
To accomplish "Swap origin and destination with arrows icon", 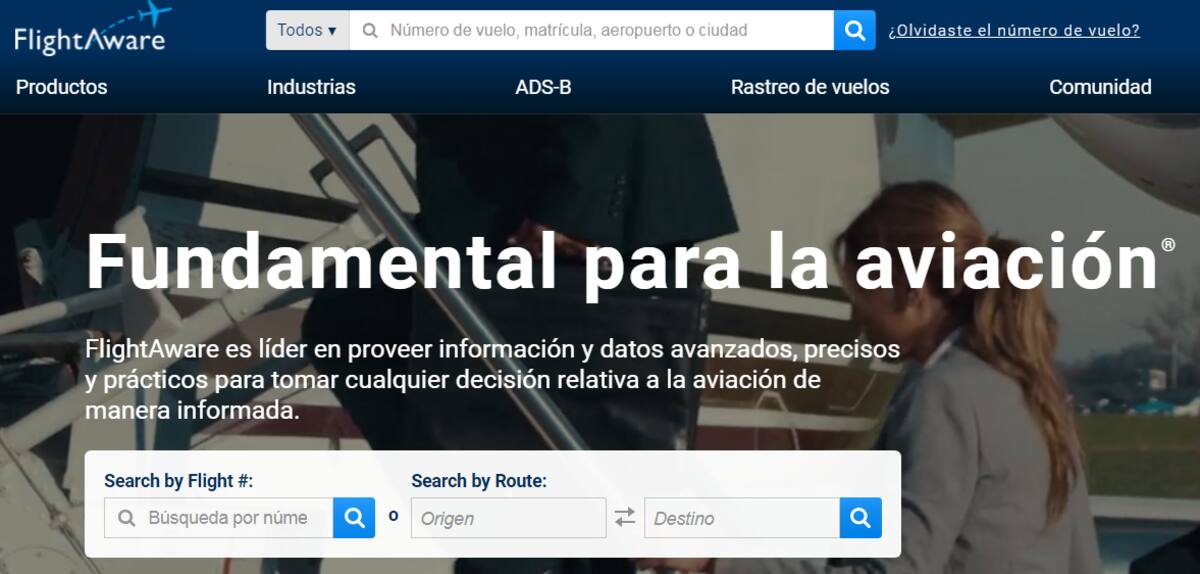I will (625, 518).
